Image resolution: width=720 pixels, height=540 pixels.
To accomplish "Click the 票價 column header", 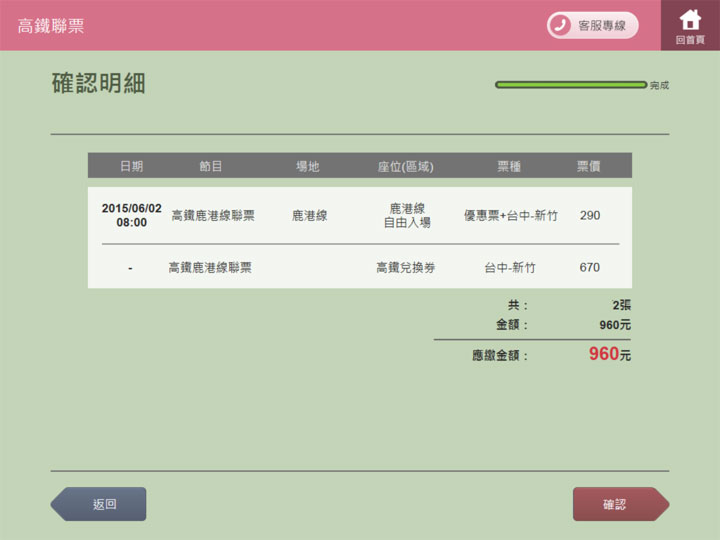I will tap(589, 166).
